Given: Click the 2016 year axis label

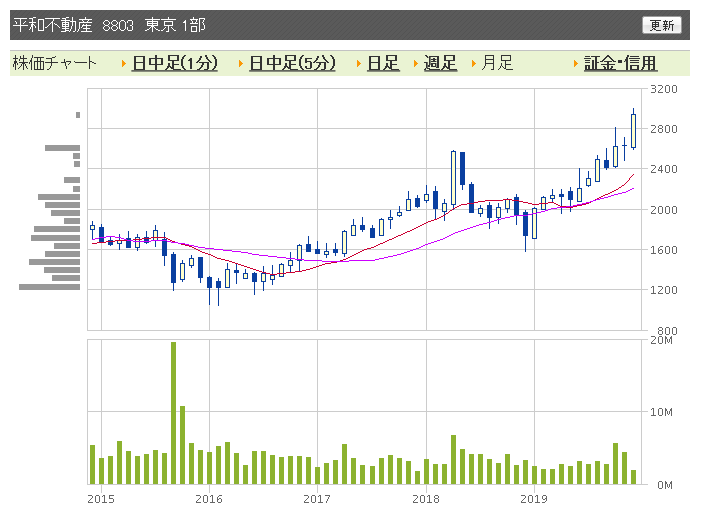Looking at the screenshot, I should [209, 499].
